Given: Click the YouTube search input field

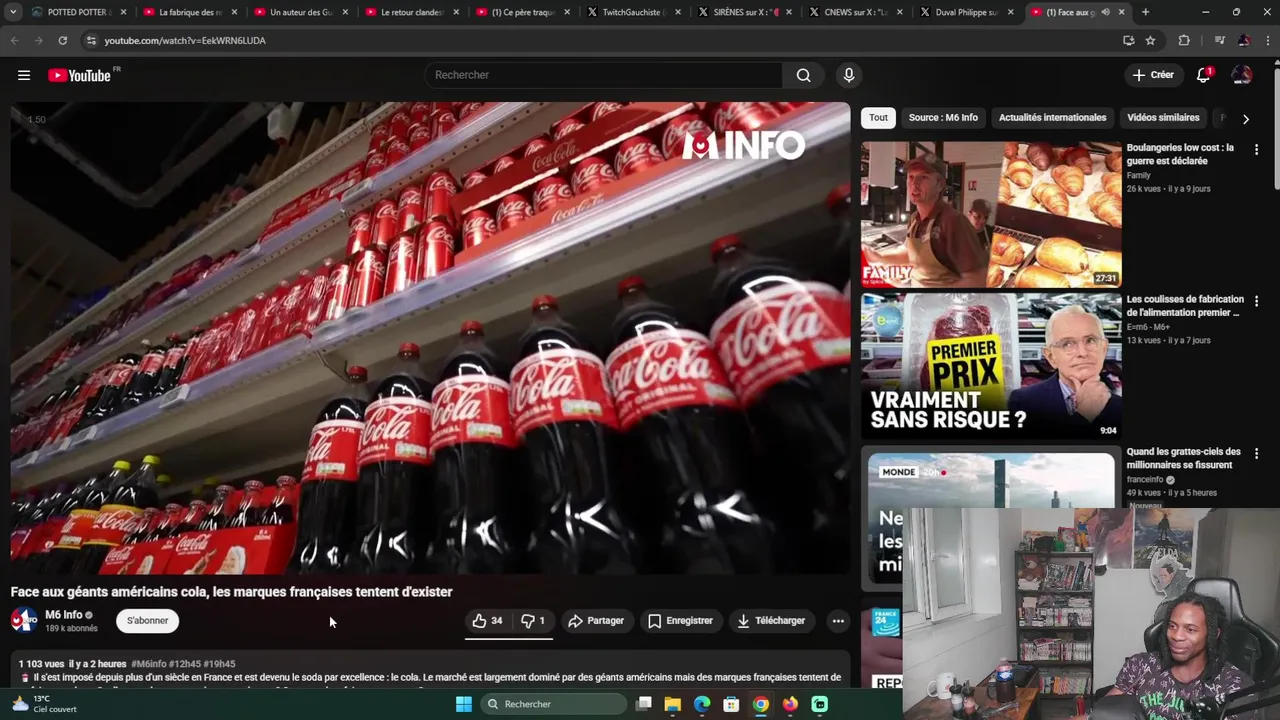Looking at the screenshot, I should 604,75.
